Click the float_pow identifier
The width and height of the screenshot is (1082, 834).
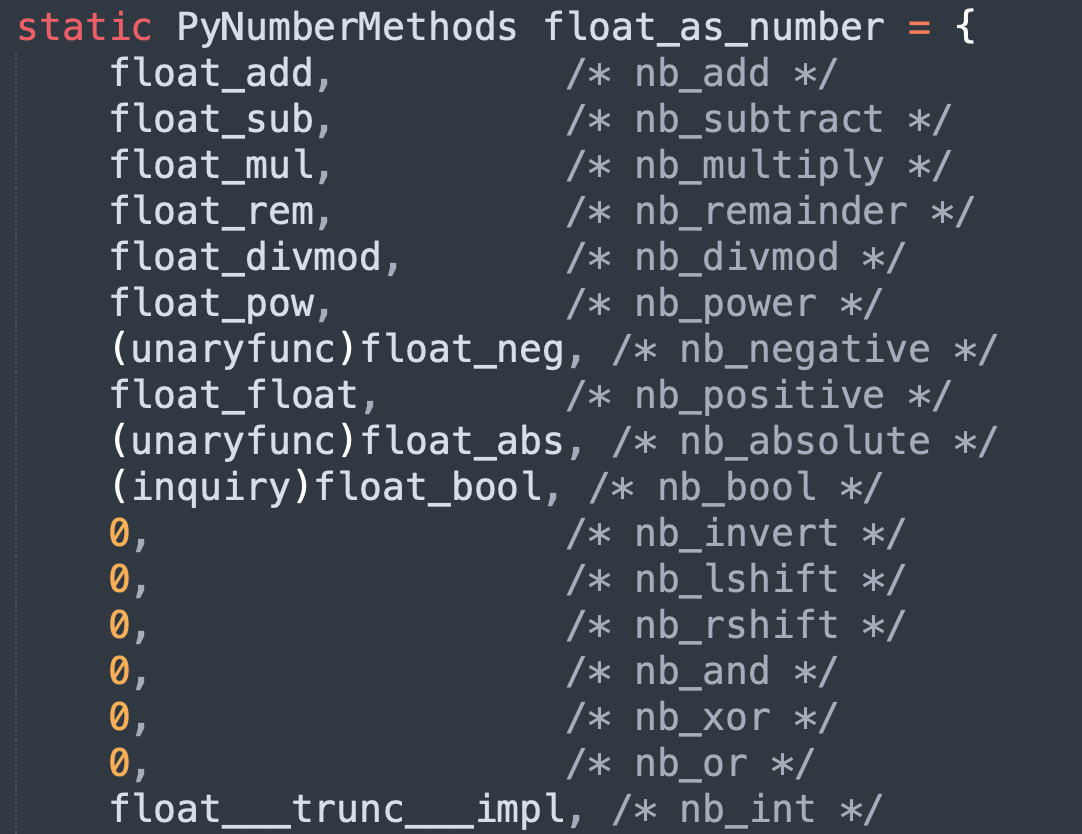pos(211,304)
